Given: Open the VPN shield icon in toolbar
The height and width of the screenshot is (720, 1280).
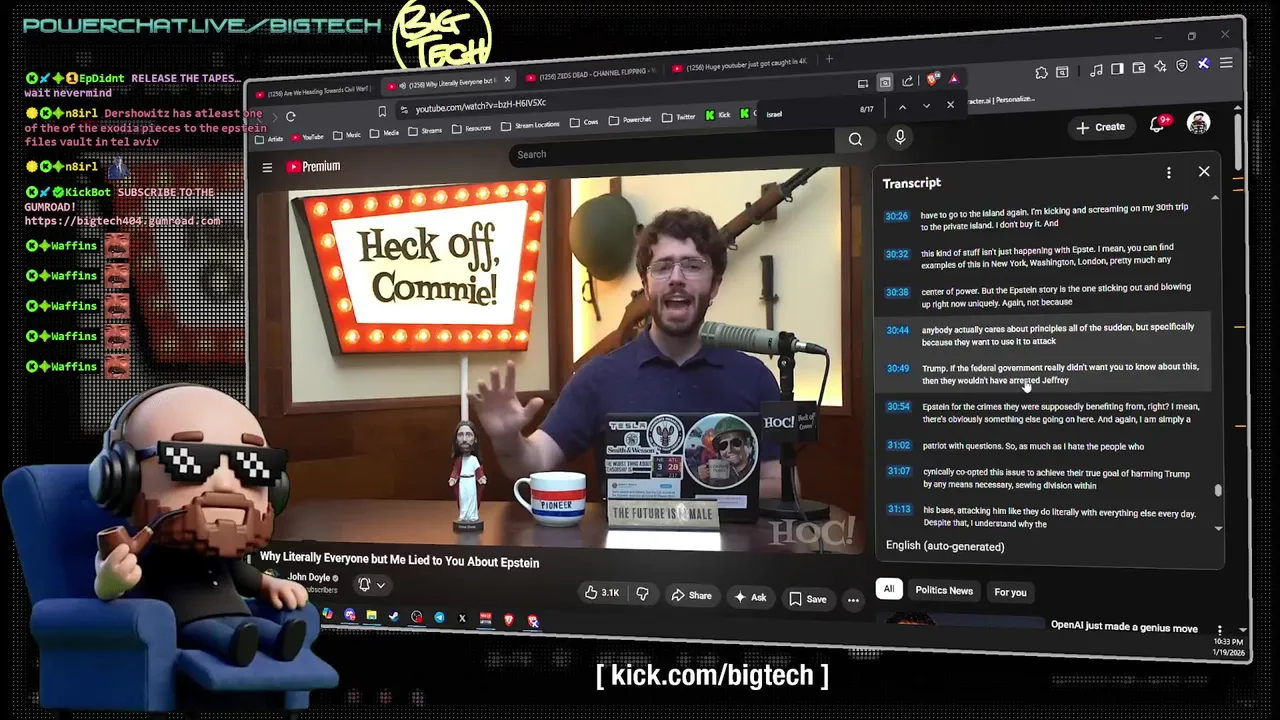Looking at the screenshot, I should pos(1182,66).
